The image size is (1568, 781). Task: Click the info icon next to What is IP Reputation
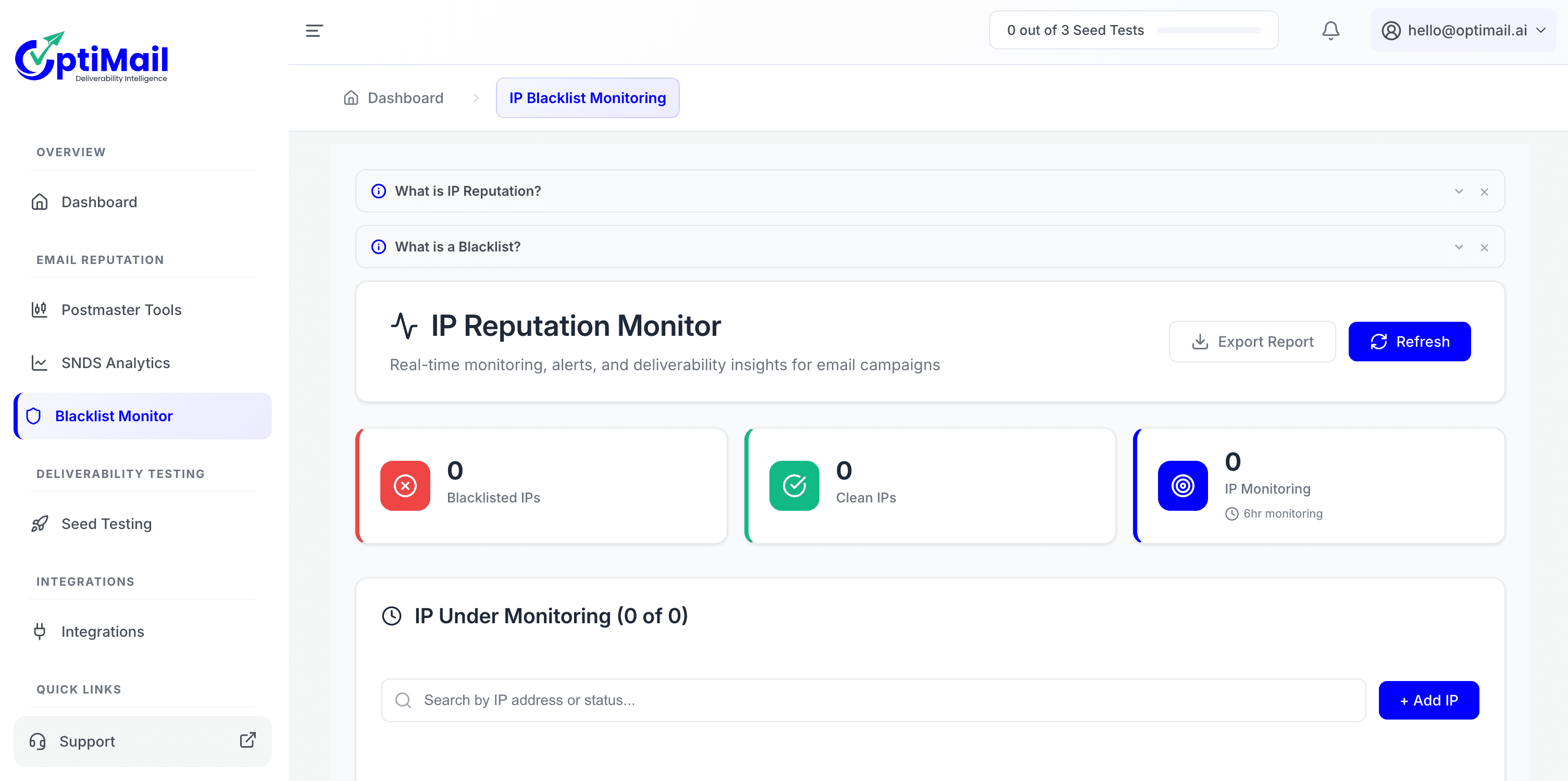point(379,191)
